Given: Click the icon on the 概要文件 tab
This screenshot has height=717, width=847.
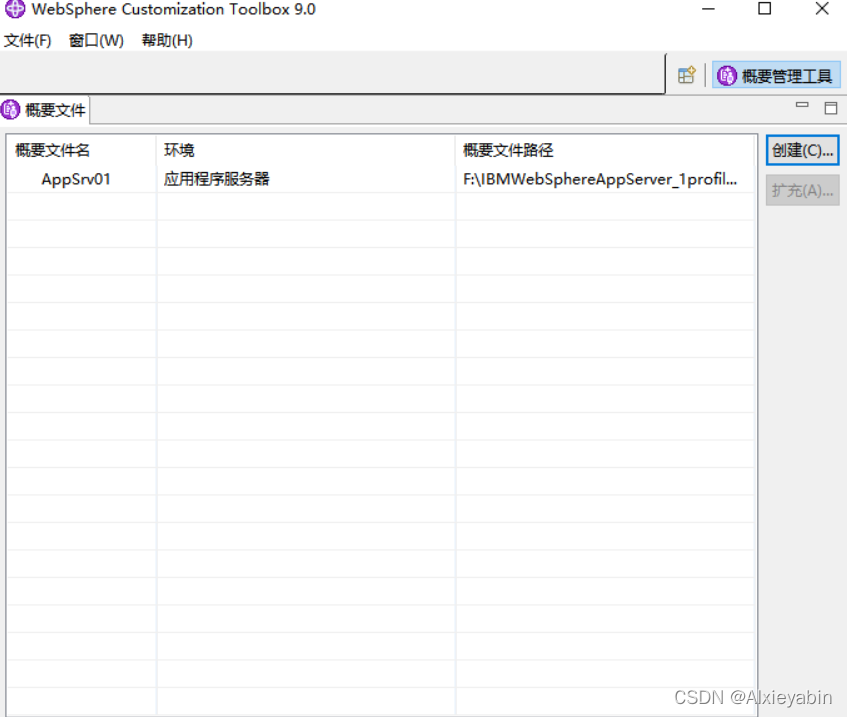Looking at the screenshot, I should click(x=12, y=110).
